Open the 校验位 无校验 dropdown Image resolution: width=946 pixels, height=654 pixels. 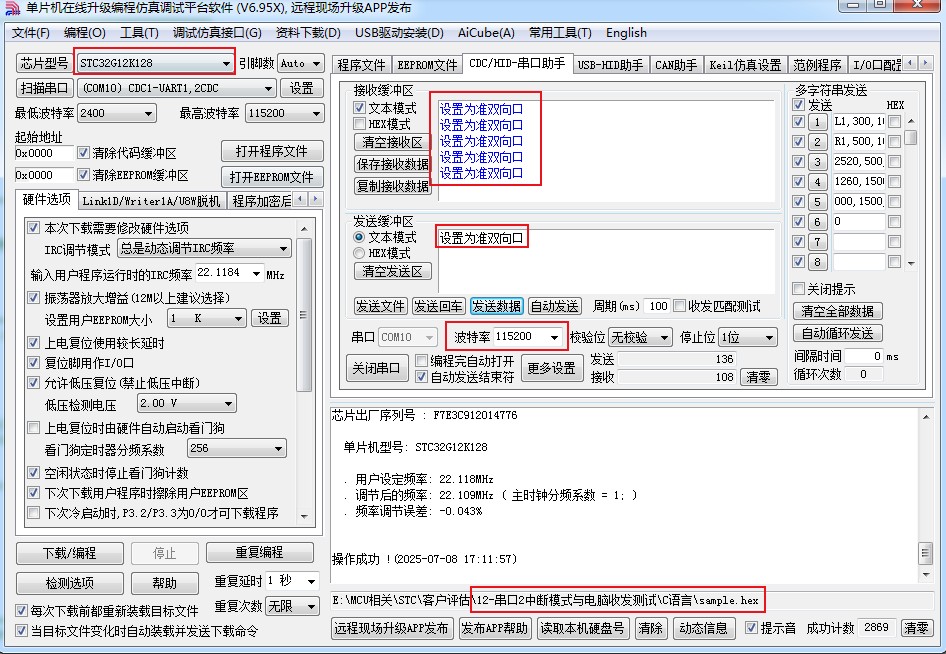tap(640, 337)
